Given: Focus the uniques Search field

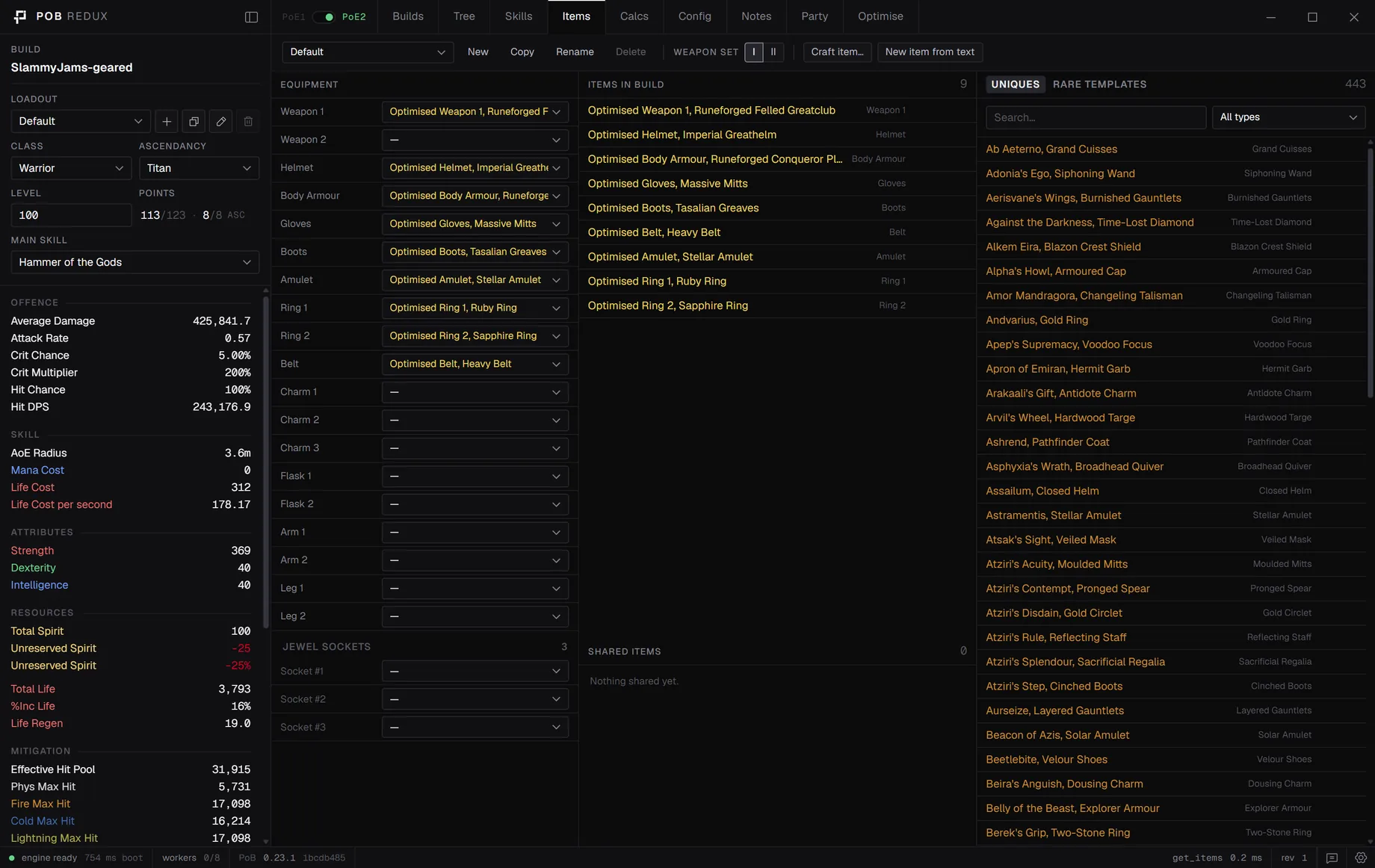Looking at the screenshot, I should click(1096, 117).
